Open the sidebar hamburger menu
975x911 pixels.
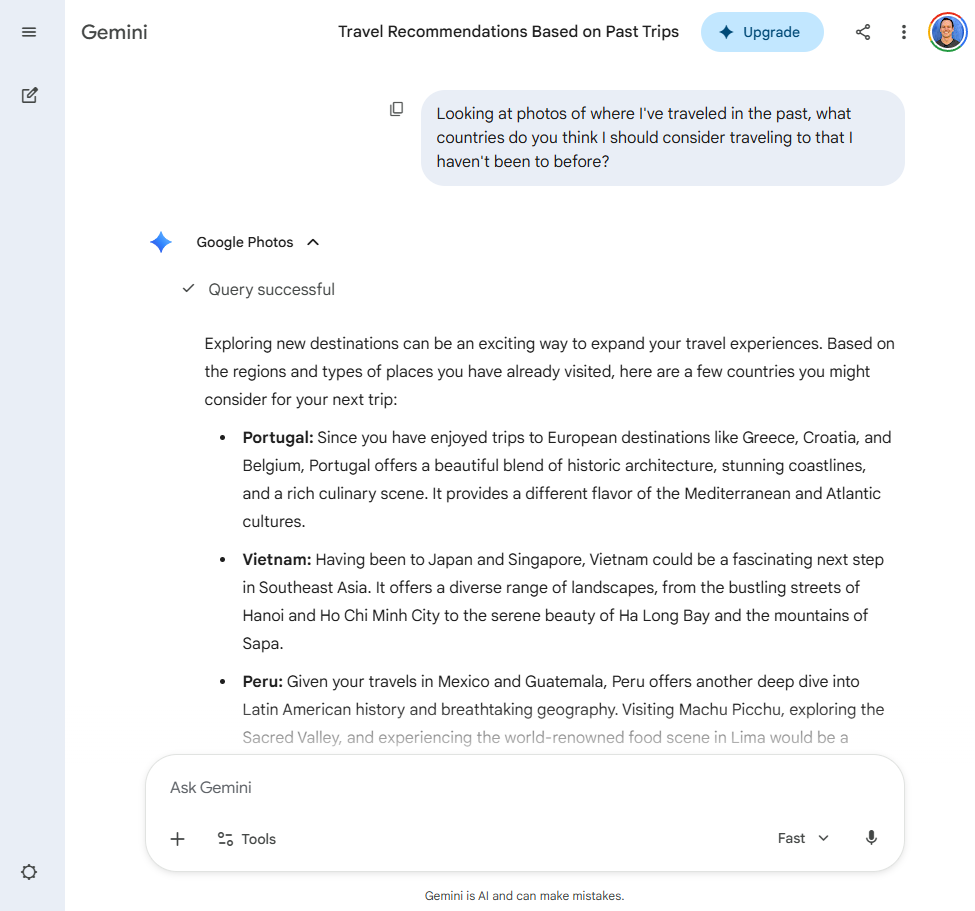(x=29, y=31)
